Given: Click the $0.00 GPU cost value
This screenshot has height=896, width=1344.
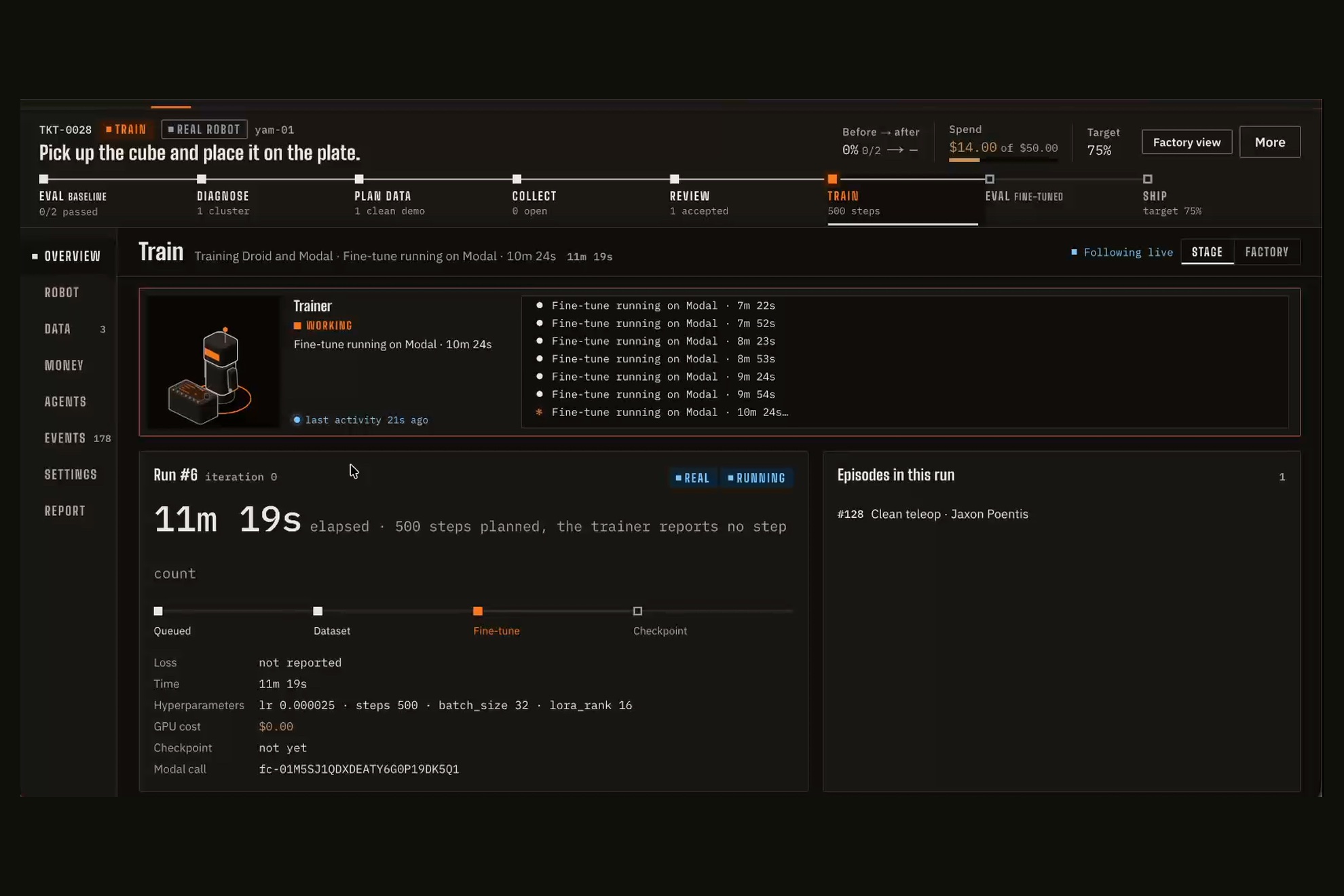Looking at the screenshot, I should (x=276, y=727).
